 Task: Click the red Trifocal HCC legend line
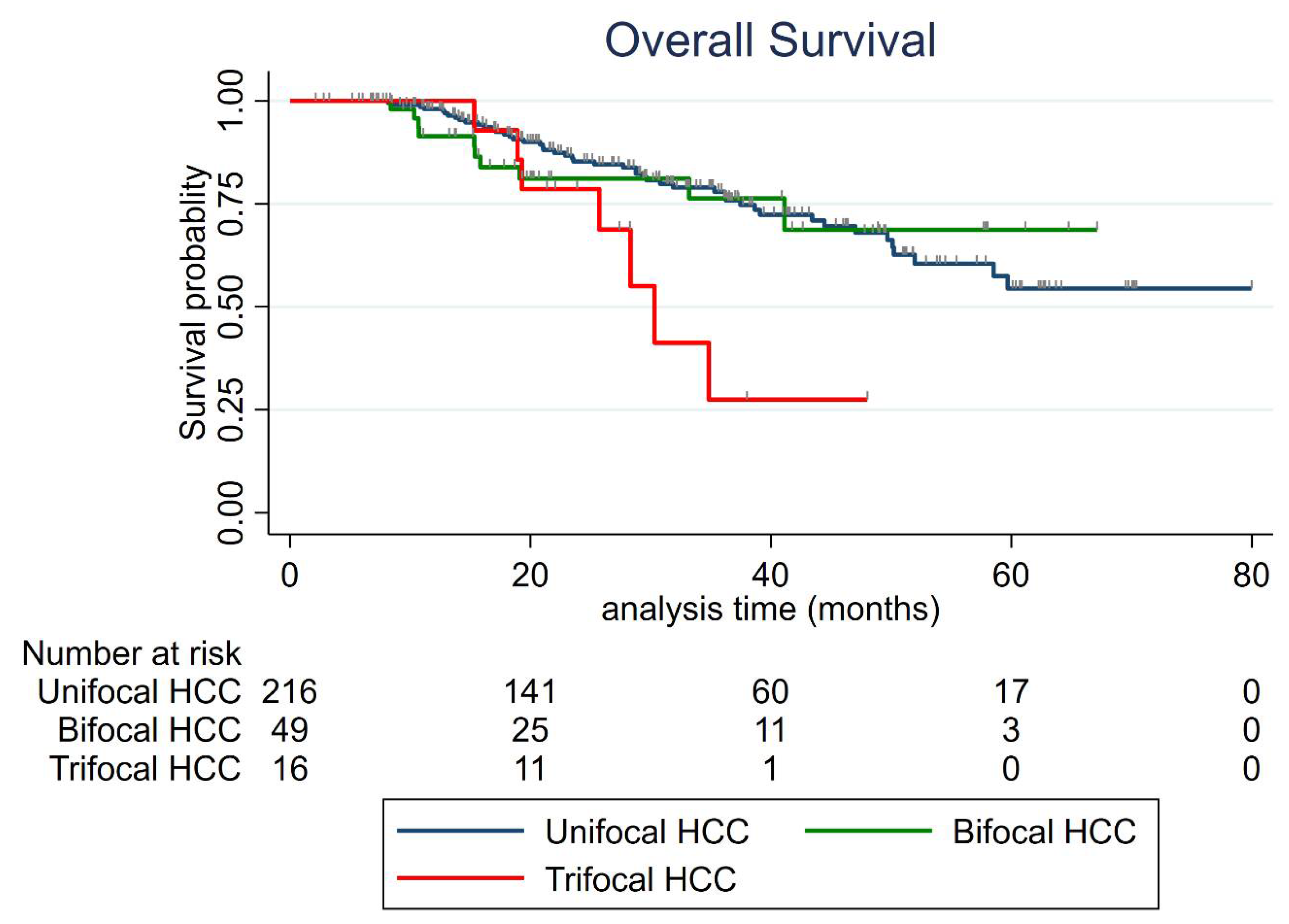click(x=460, y=878)
